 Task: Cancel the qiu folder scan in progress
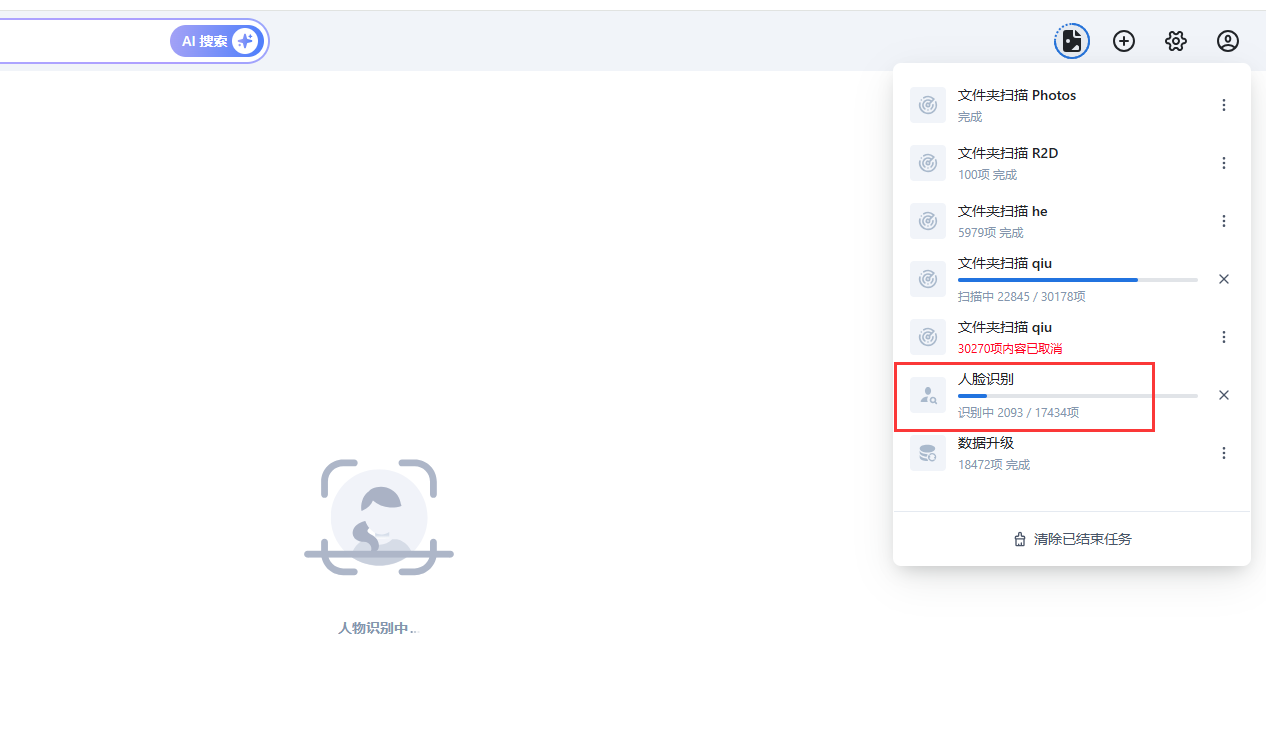[1224, 279]
